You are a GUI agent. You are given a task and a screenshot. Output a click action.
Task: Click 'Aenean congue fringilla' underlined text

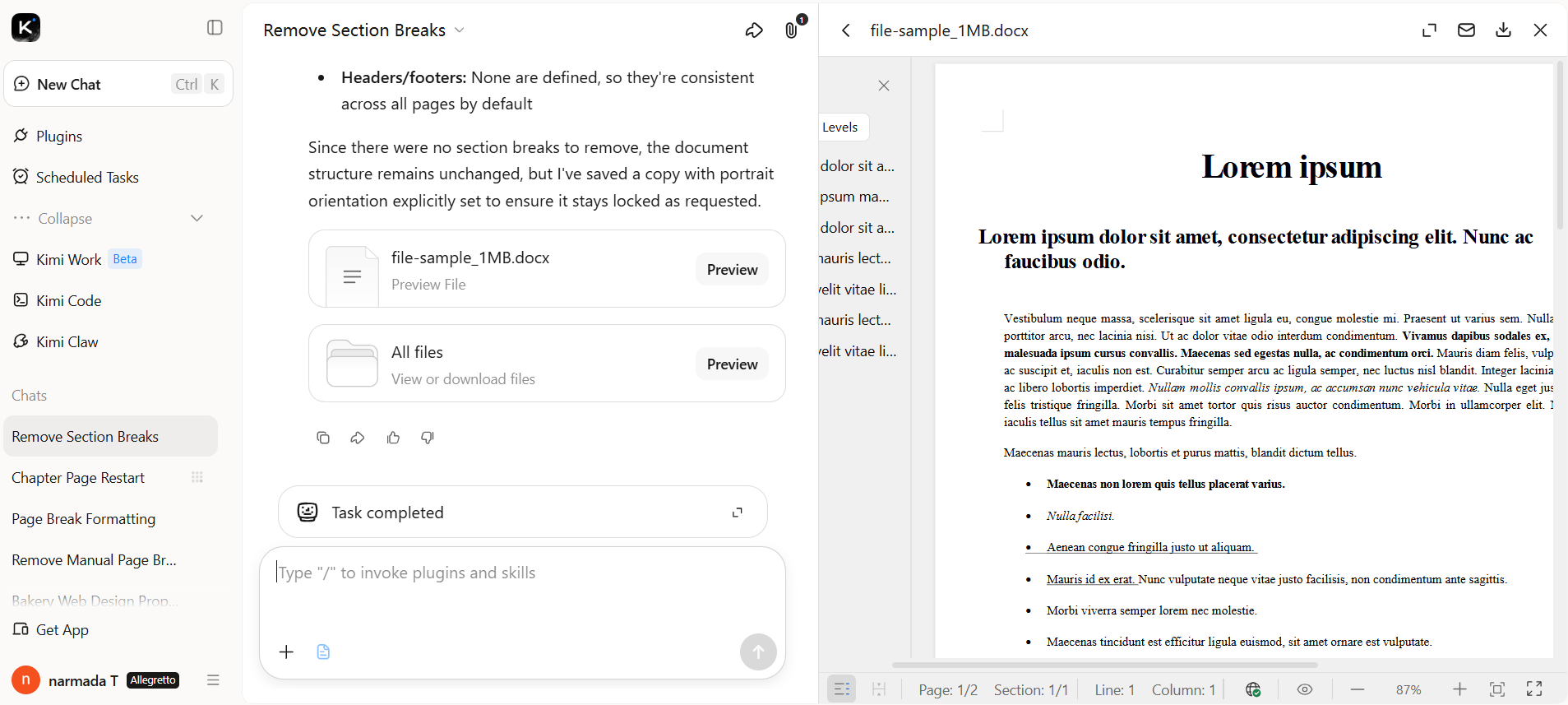click(1150, 547)
